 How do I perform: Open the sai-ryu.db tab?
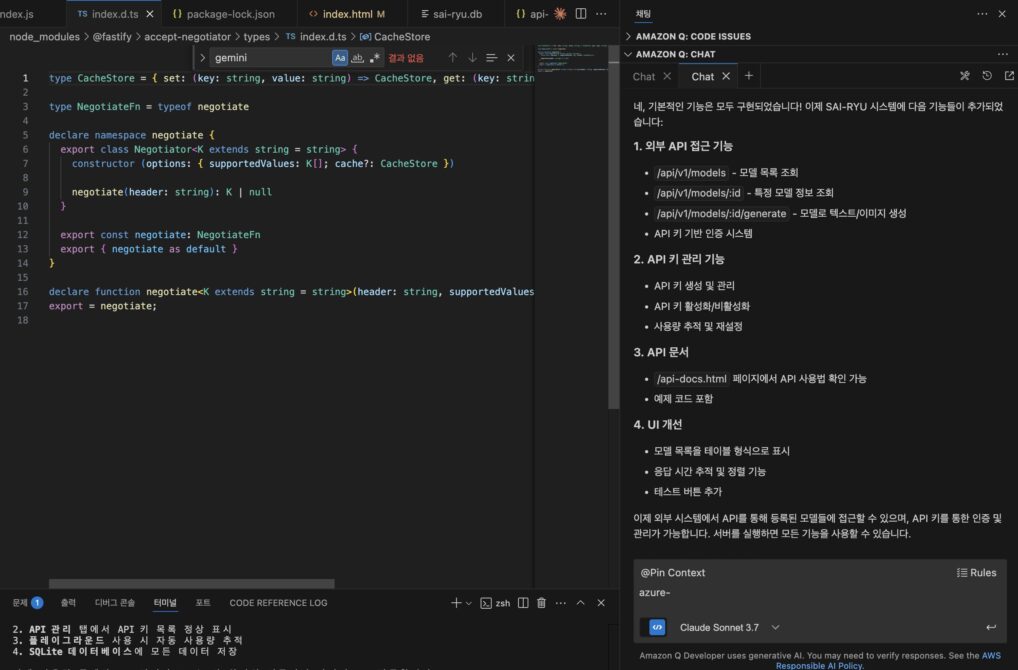click(451, 14)
